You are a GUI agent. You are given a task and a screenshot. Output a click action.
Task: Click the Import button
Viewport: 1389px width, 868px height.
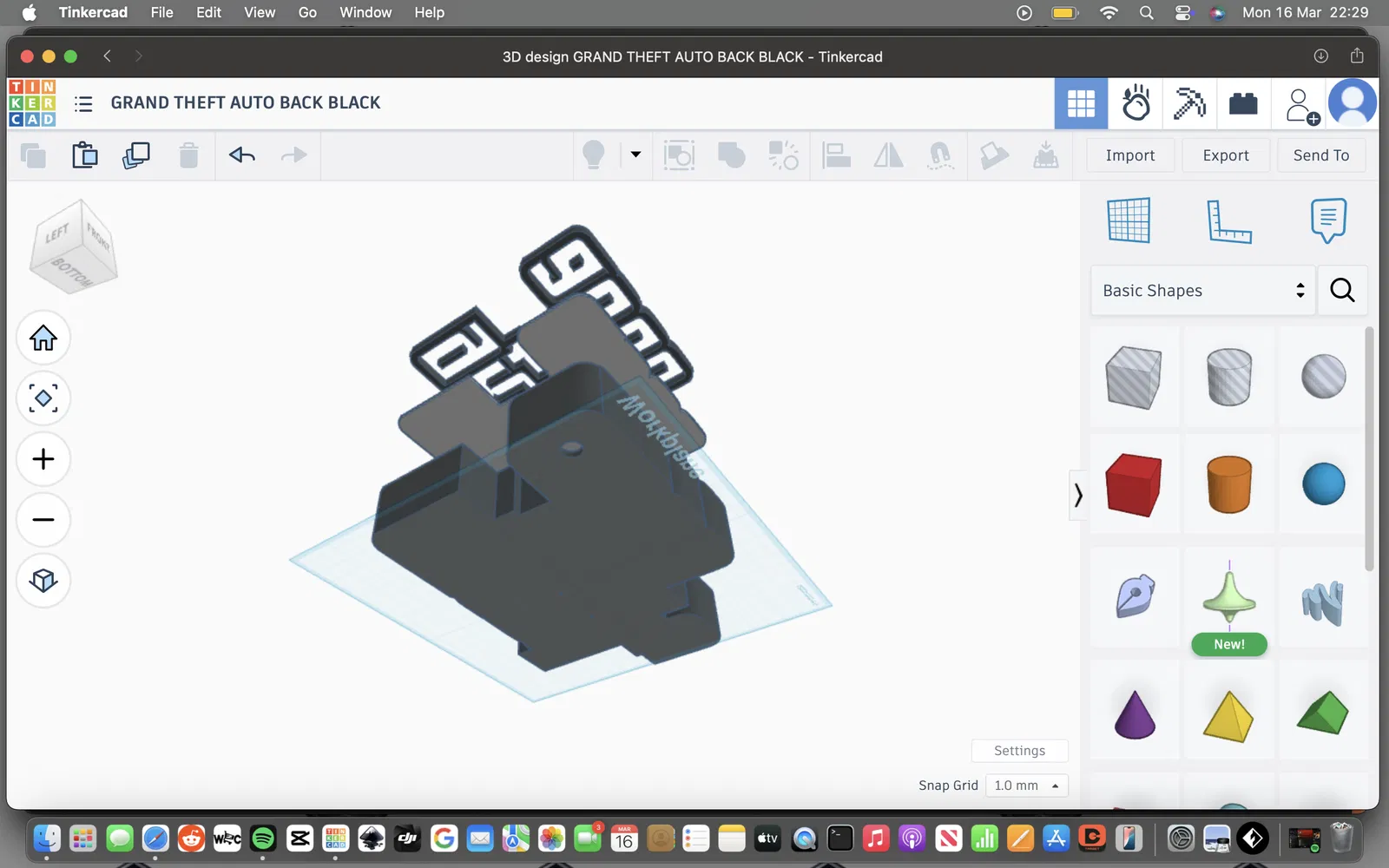click(x=1130, y=155)
